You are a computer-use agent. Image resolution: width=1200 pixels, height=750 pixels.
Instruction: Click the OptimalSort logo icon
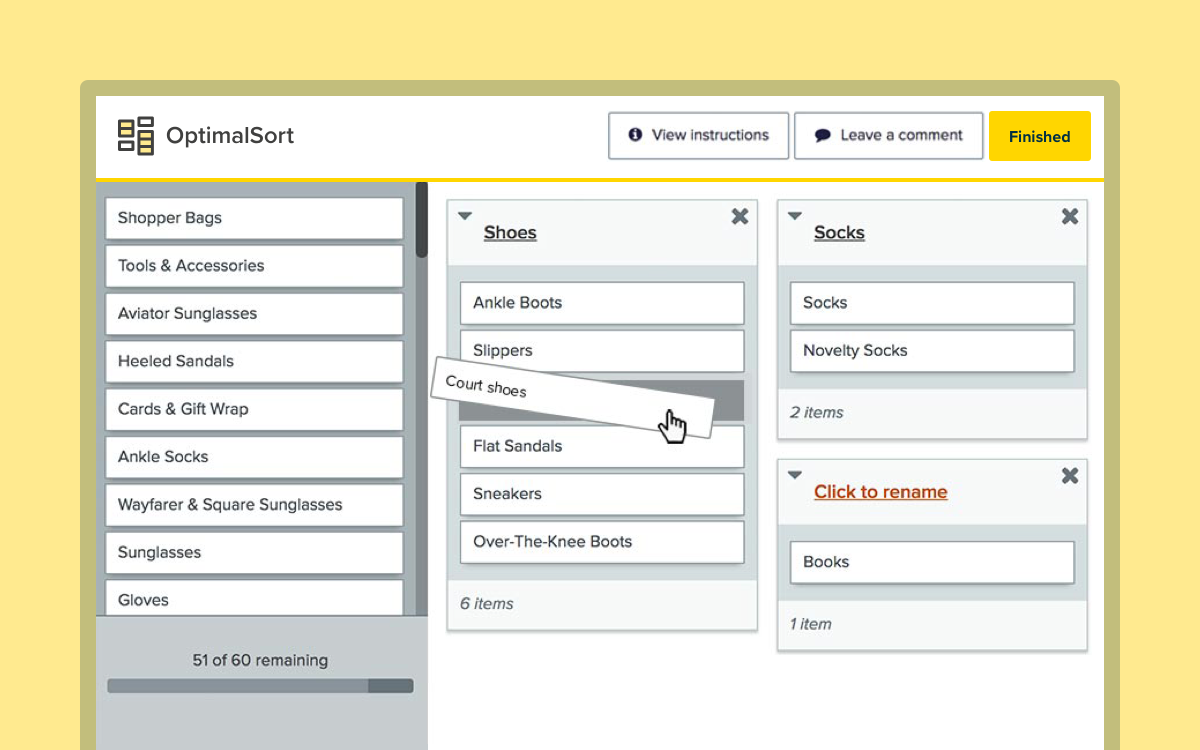click(x=135, y=135)
